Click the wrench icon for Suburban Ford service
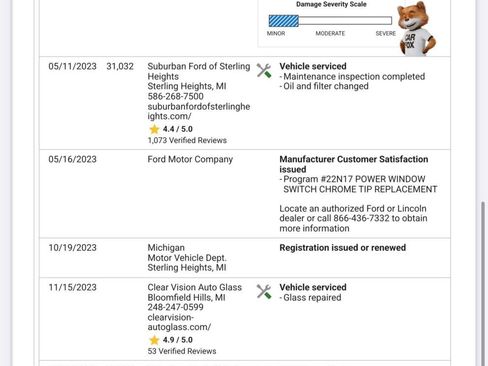Screen dimensions: 488x366 [264, 71]
